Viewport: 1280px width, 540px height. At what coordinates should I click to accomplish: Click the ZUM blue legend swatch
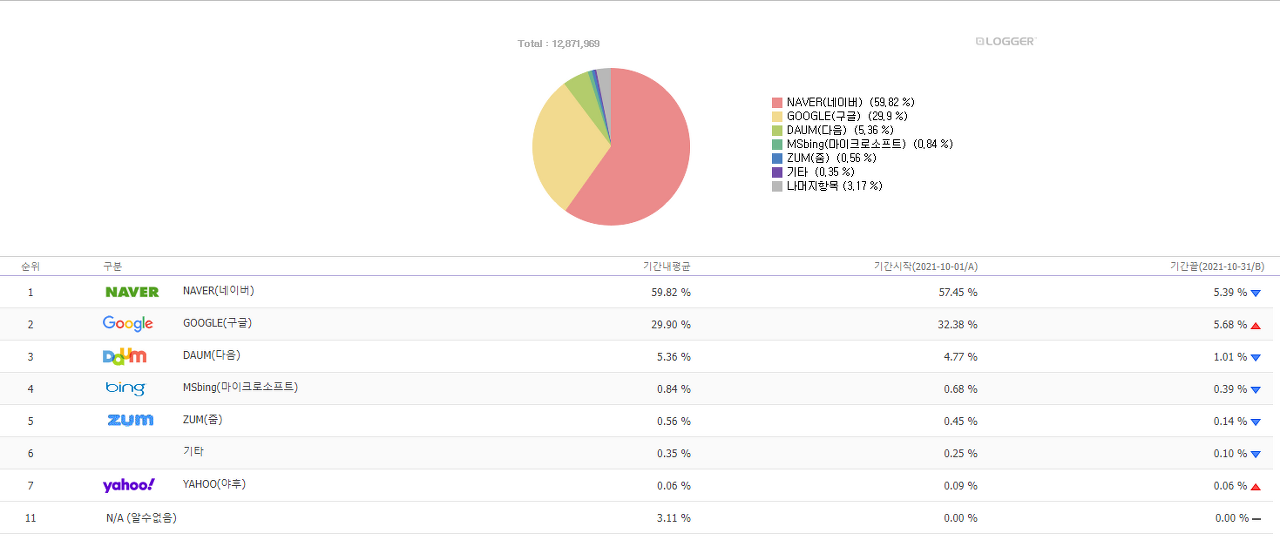(777, 158)
